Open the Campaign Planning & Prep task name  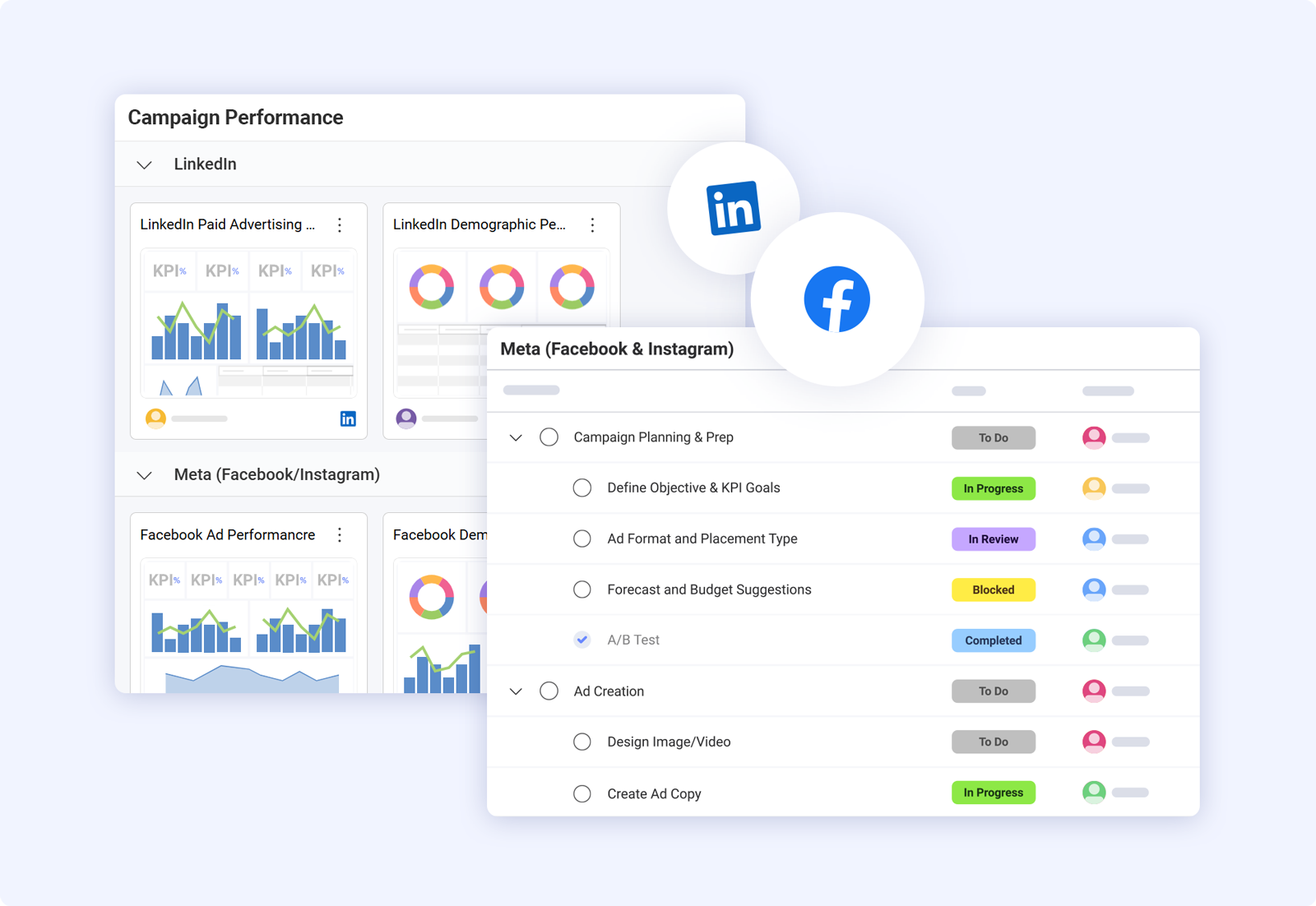click(x=654, y=437)
